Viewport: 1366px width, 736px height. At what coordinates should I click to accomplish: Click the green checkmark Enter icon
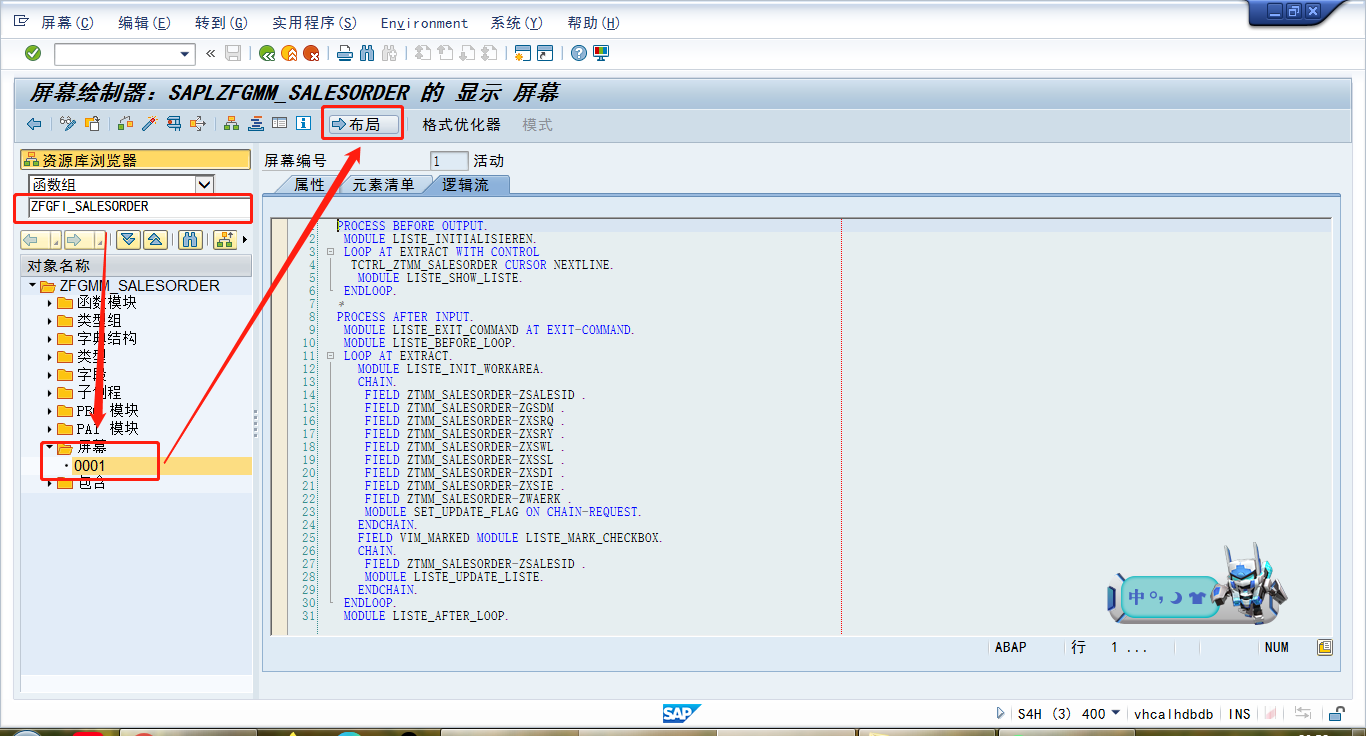(33, 53)
